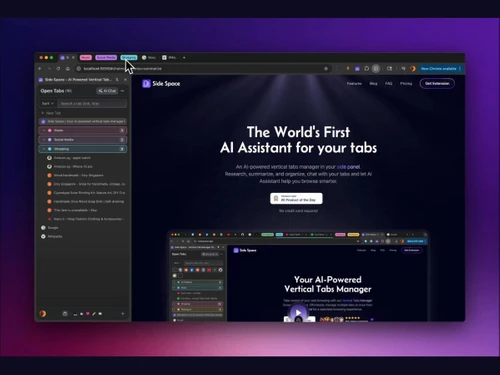The height and width of the screenshot is (375, 500).
Task: Click the Music tab group chip in tab strip
Action: pyautogui.click(x=86, y=58)
